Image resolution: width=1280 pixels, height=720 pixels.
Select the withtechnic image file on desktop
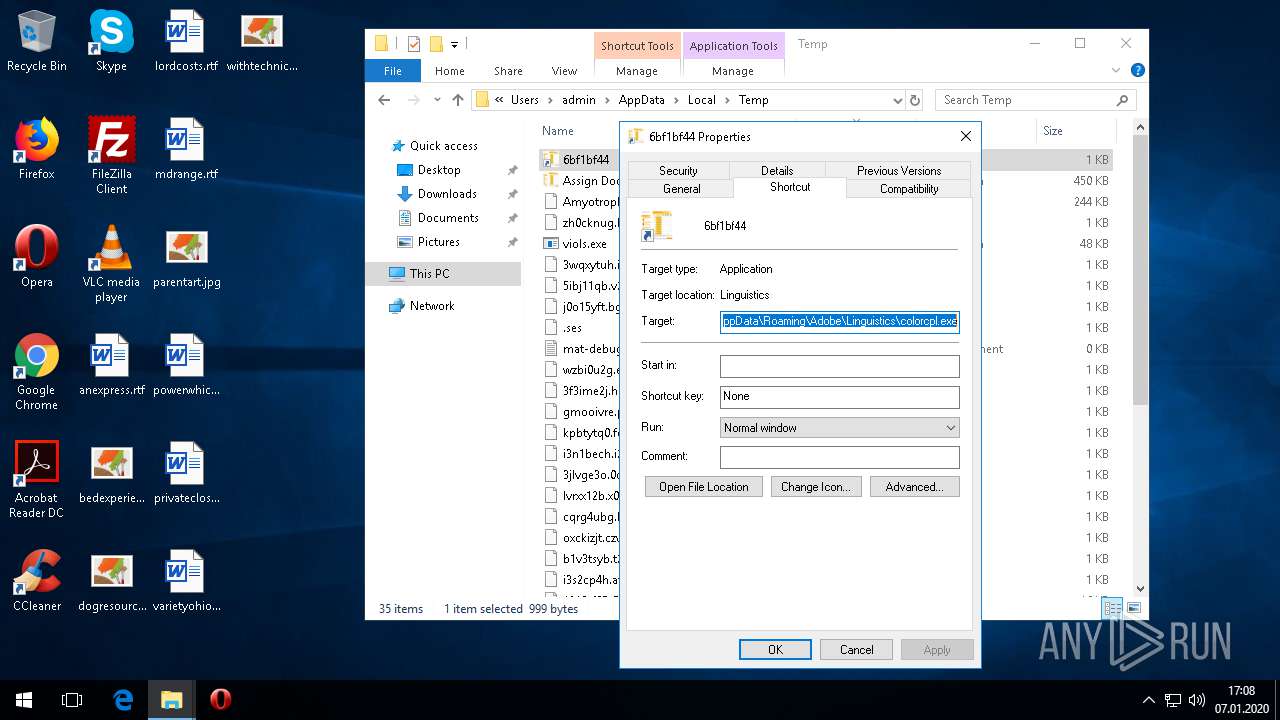[x=262, y=42]
